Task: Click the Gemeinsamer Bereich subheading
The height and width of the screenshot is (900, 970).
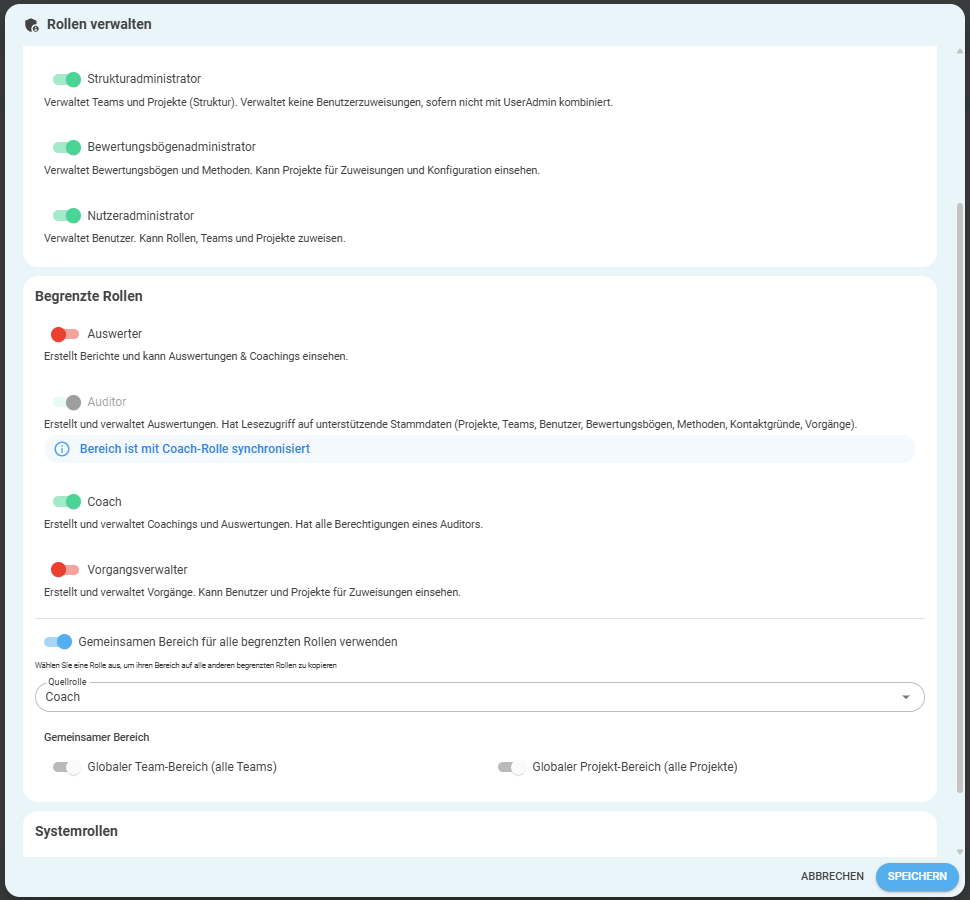Action: click(97, 737)
